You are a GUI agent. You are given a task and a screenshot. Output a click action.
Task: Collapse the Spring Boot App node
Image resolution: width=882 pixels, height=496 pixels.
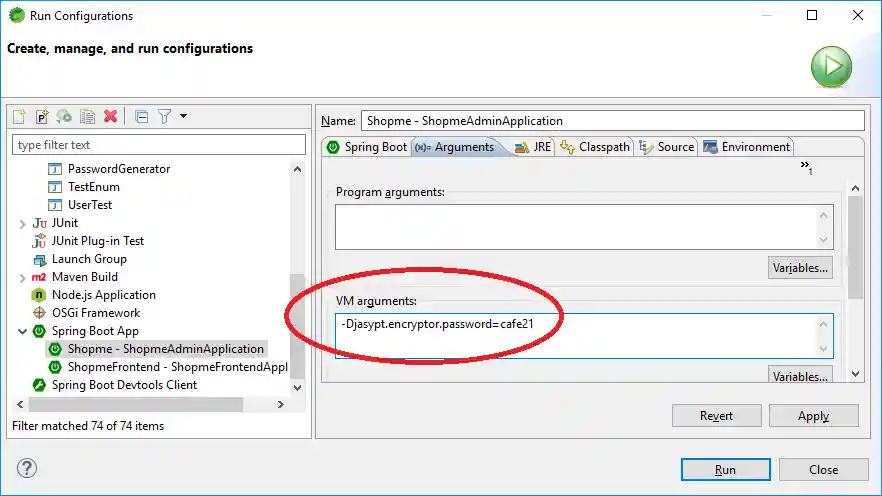coord(22,331)
